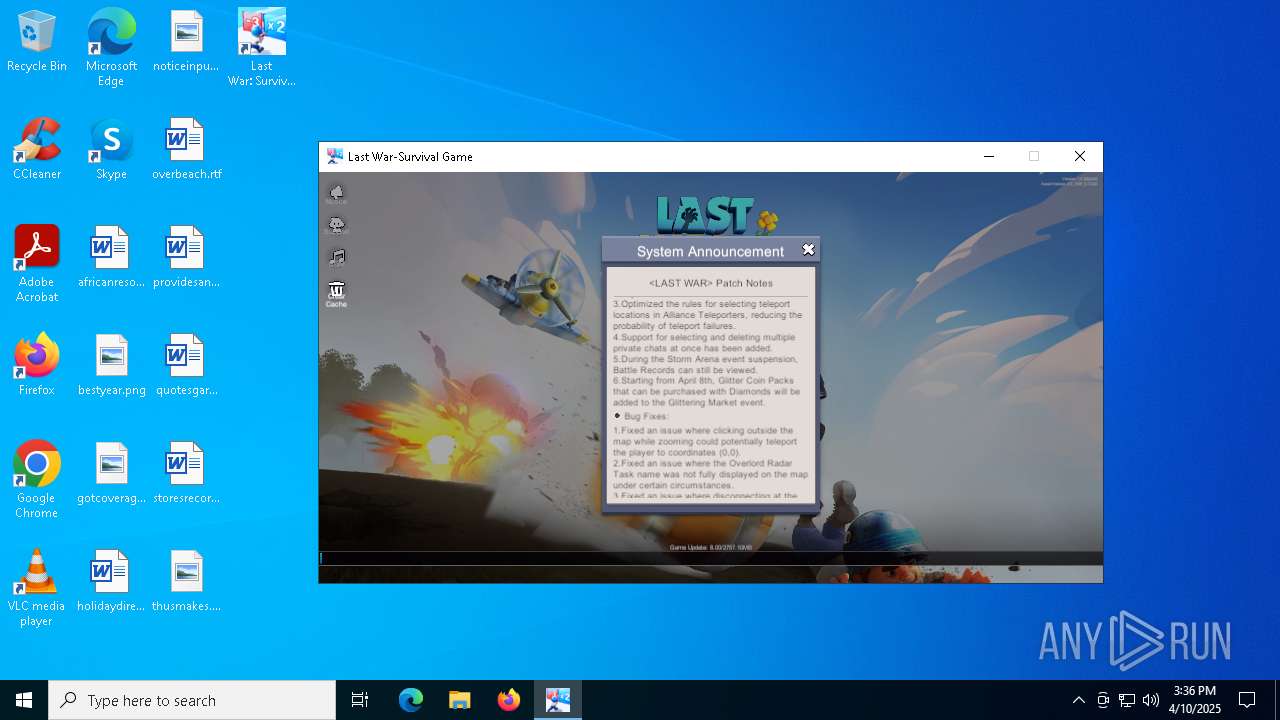
Task: Click the game sidebar icon below Notice
Action: click(x=337, y=225)
